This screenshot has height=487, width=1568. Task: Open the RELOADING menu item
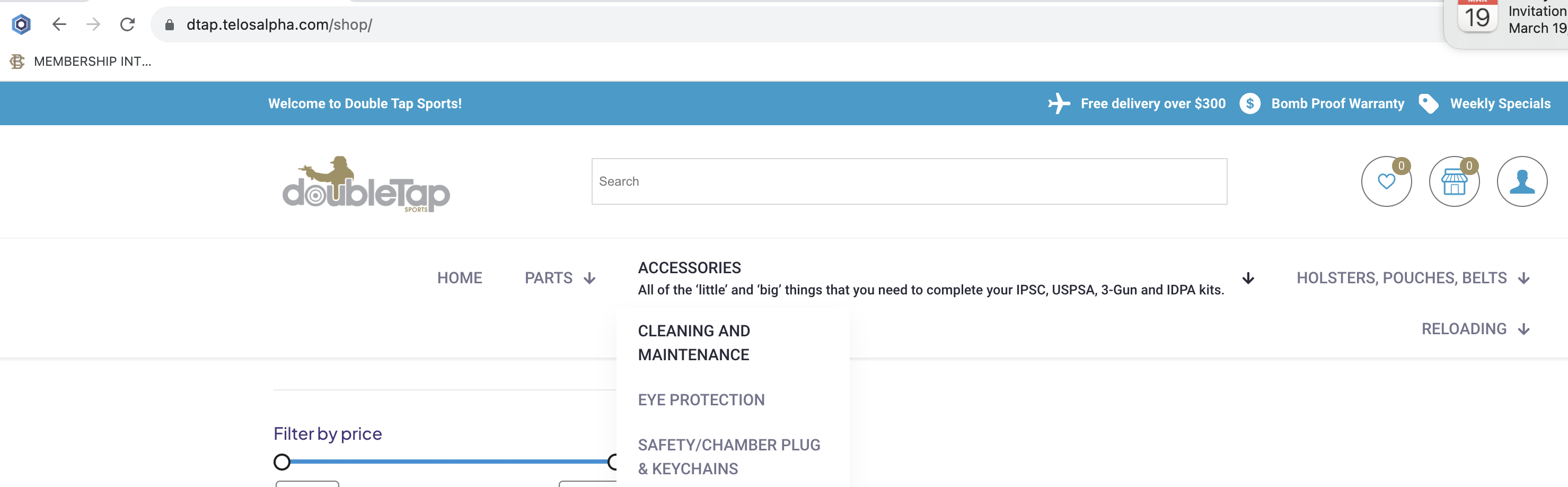click(1464, 329)
